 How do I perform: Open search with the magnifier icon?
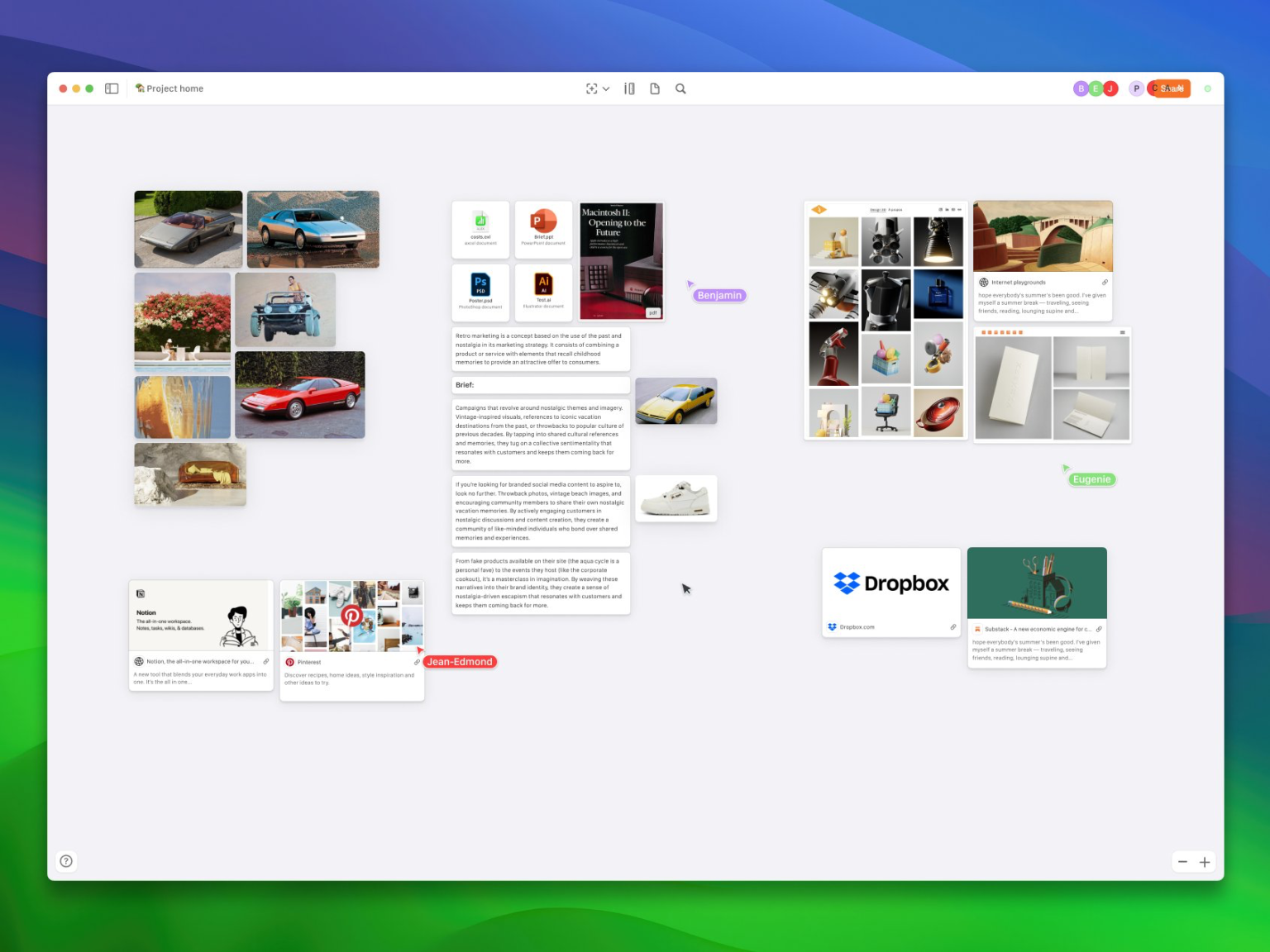pyautogui.click(x=680, y=89)
